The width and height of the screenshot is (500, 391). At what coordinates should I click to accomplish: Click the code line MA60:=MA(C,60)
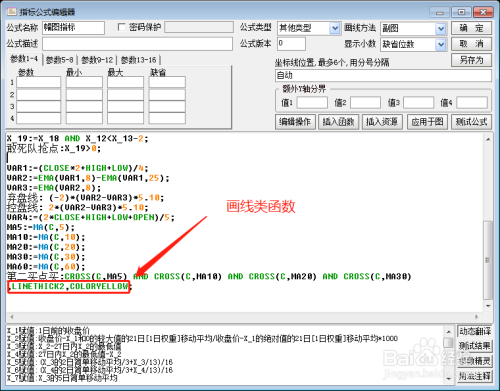[x=46, y=267]
